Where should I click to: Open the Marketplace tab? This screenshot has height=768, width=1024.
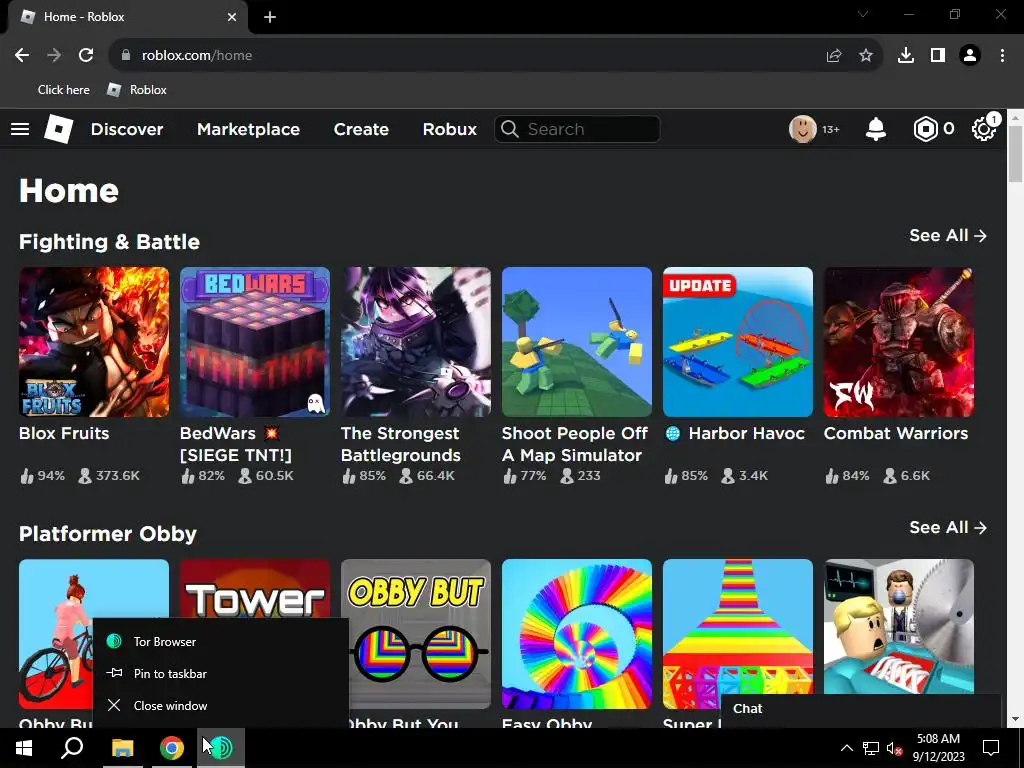pyautogui.click(x=248, y=129)
